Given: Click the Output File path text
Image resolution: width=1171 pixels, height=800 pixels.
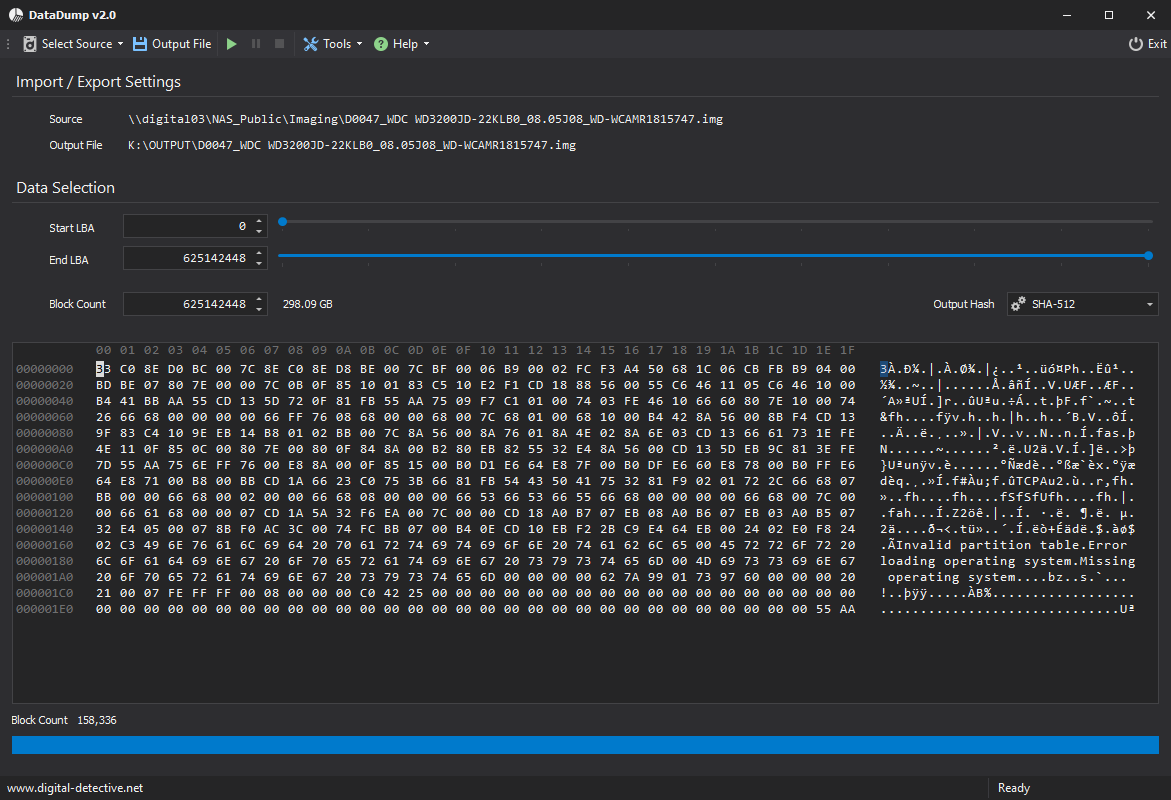Looking at the screenshot, I should (x=352, y=145).
